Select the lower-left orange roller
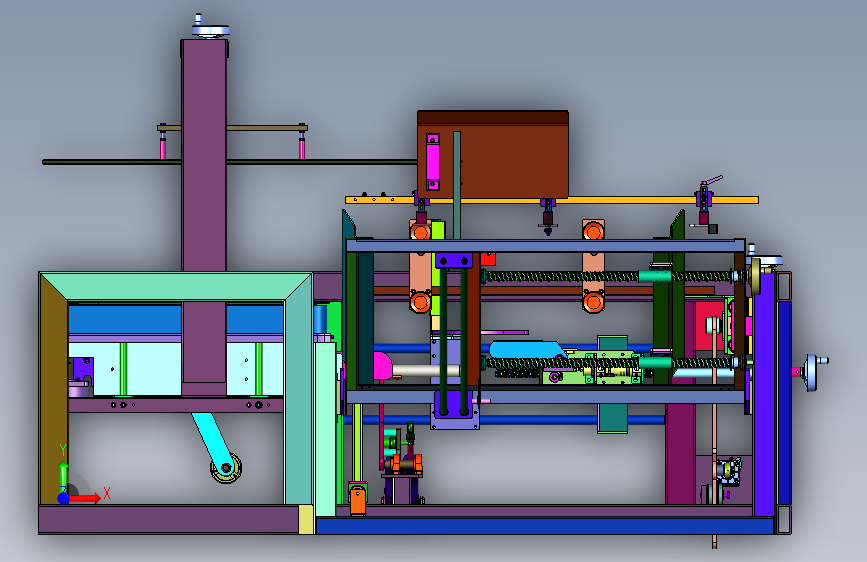The height and width of the screenshot is (562, 867). pyautogui.click(x=420, y=301)
